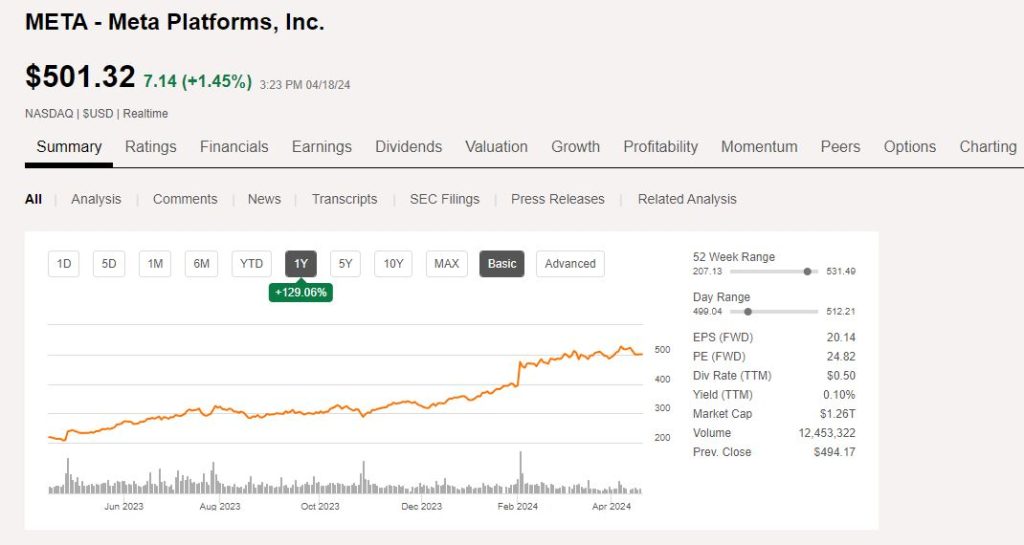This screenshot has height=545, width=1024.
Task: Show SEC Filings
Action: pos(444,199)
